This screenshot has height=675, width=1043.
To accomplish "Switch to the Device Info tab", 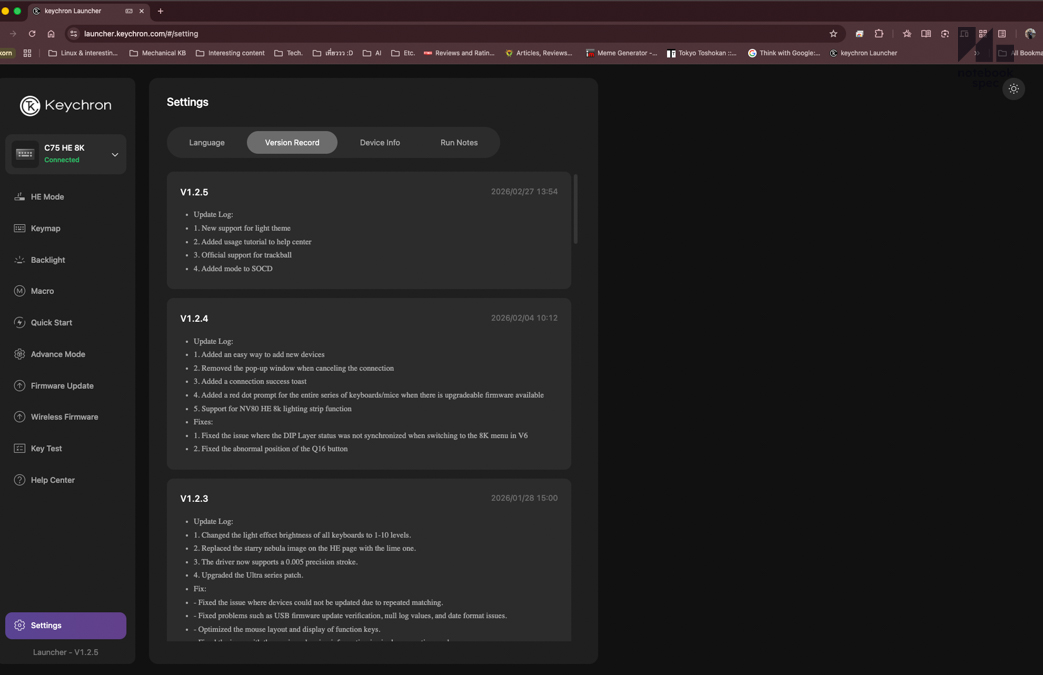I will [380, 143].
